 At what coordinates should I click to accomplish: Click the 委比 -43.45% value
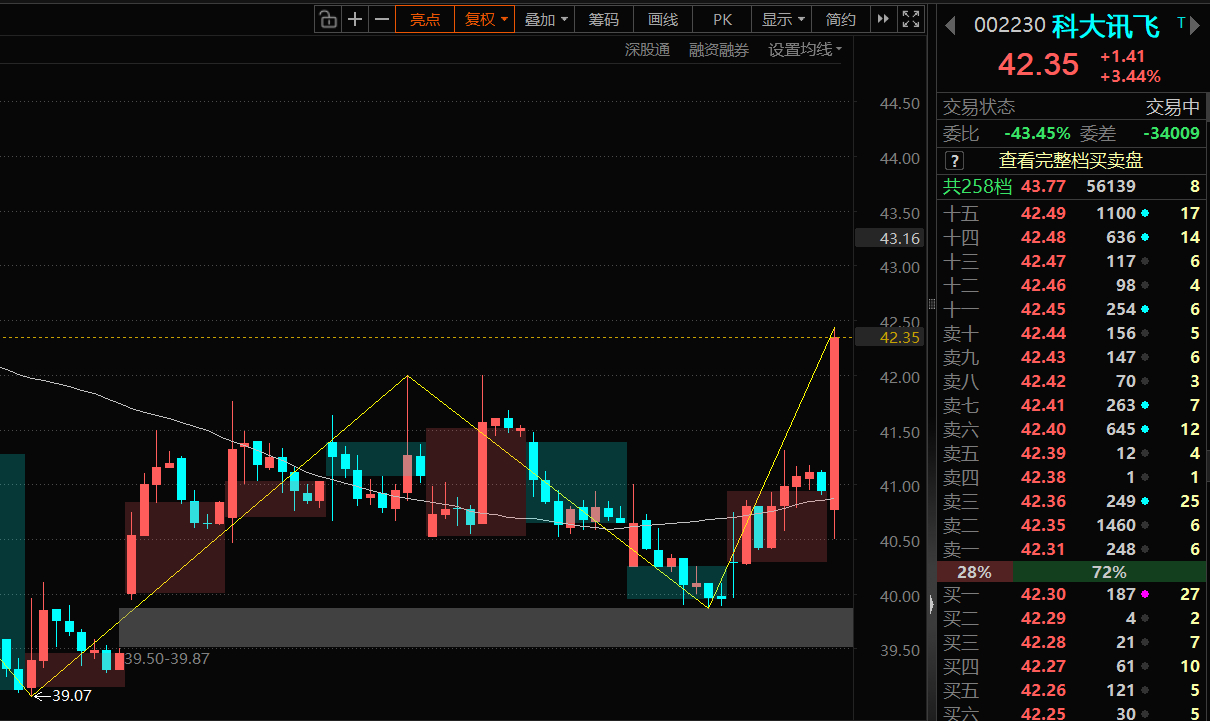(1037, 133)
